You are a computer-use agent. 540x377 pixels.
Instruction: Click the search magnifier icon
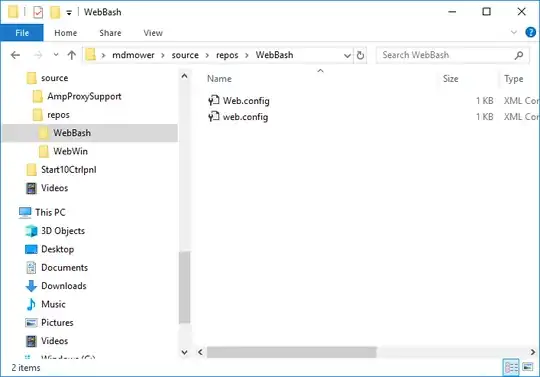click(x=519, y=55)
